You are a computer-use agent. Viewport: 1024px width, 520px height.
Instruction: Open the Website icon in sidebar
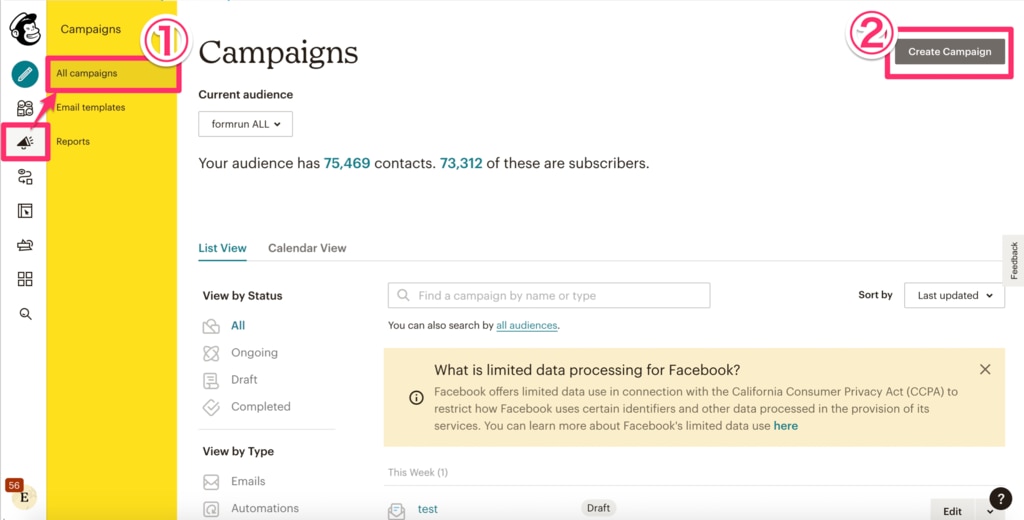(25, 210)
